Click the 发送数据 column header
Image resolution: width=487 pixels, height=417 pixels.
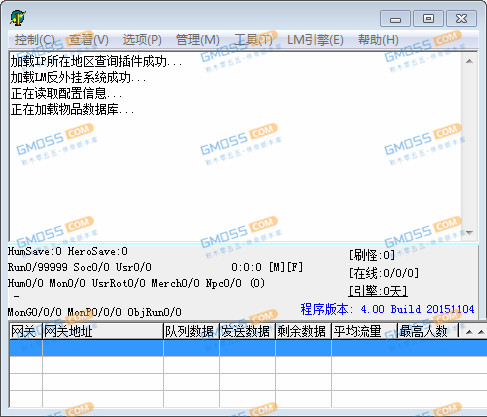point(247,331)
